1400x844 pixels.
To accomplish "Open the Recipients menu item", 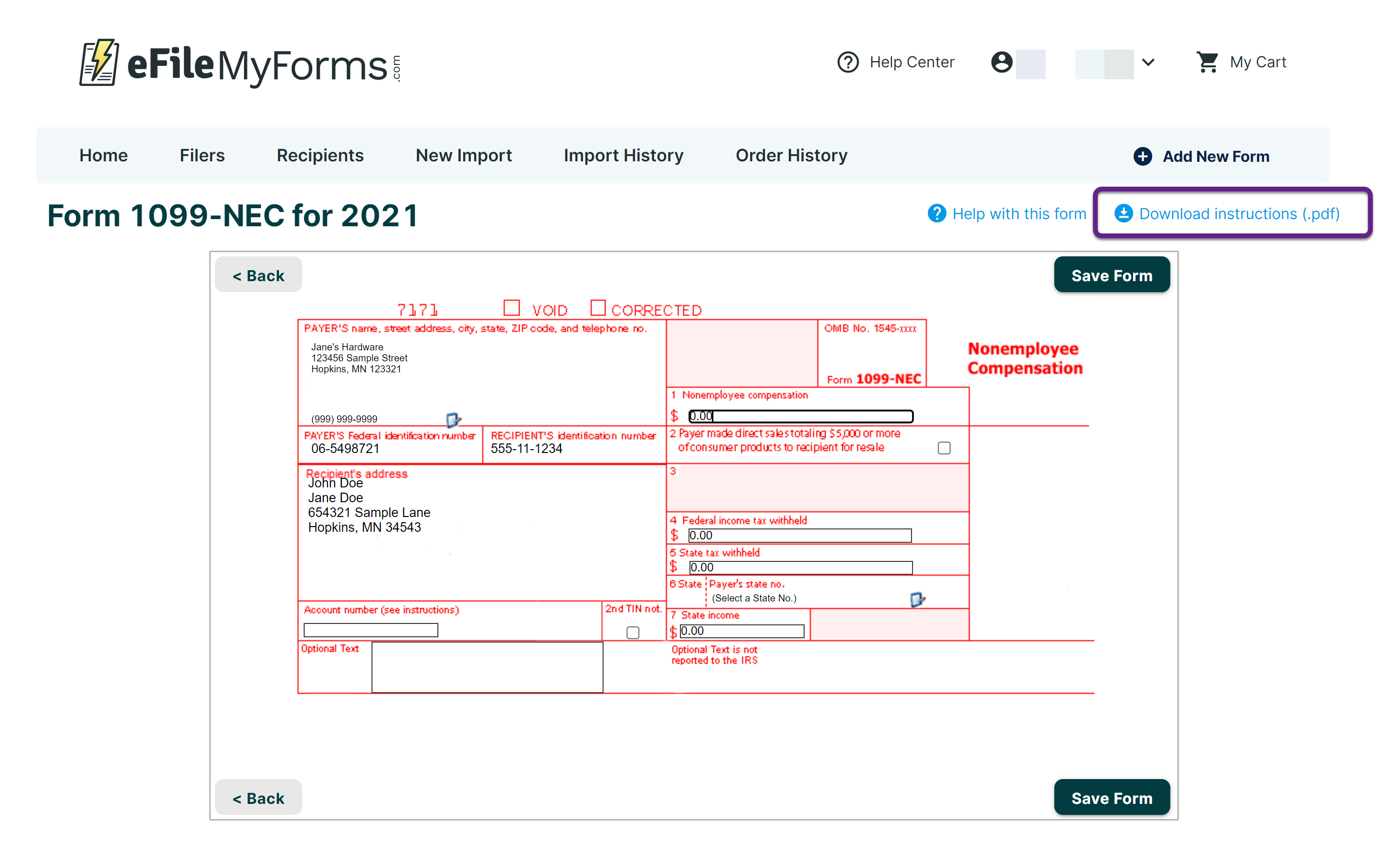I will [x=320, y=156].
